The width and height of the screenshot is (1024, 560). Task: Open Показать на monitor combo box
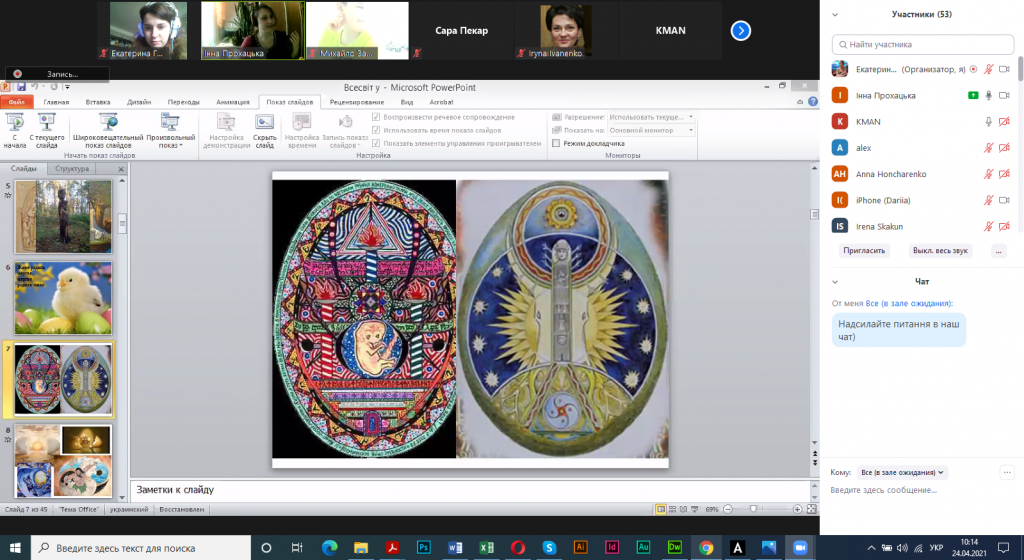click(x=651, y=130)
